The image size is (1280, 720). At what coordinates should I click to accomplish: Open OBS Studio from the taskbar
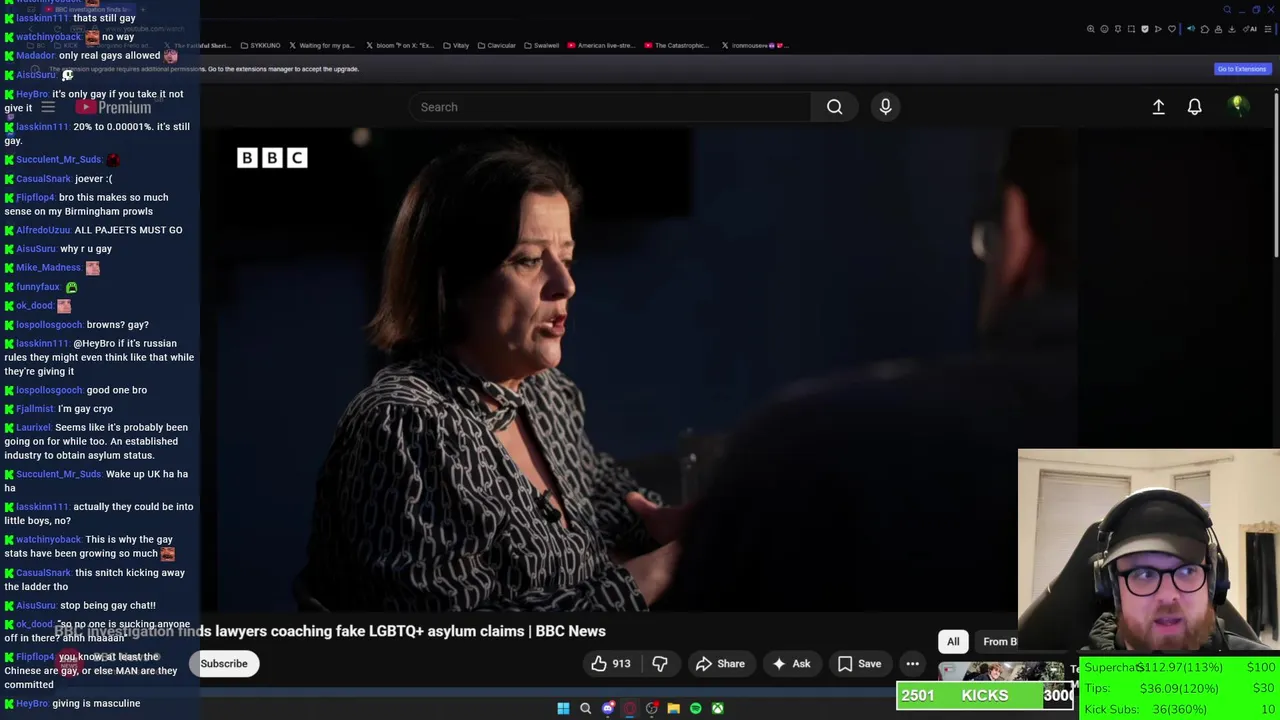point(651,708)
